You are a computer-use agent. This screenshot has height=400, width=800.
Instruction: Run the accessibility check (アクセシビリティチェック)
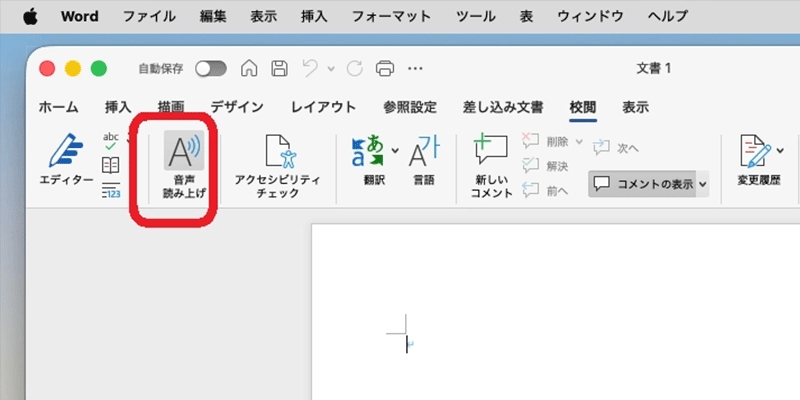pos(278,167)
